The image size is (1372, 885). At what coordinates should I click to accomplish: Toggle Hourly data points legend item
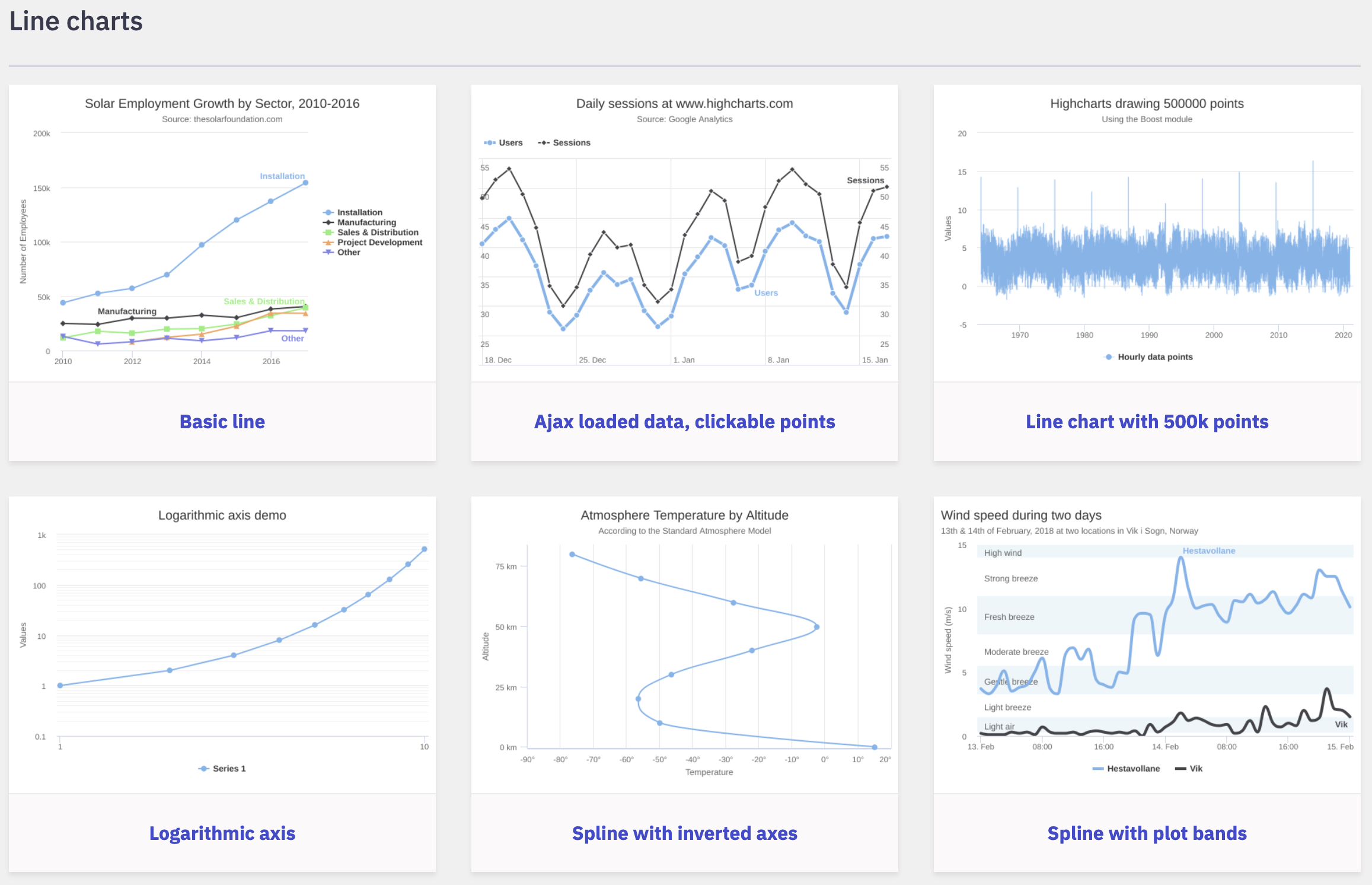[x=1154, y=357]
